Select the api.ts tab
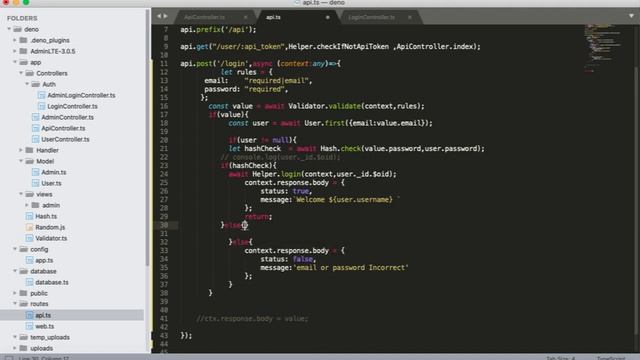 pyautogui.click(x=273, y=17)
